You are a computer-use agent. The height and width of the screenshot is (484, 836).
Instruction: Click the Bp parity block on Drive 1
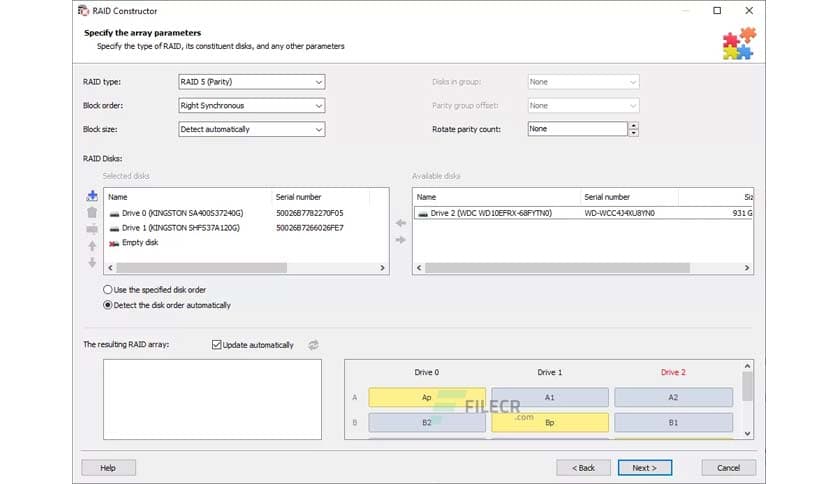(x=550, y=422)
